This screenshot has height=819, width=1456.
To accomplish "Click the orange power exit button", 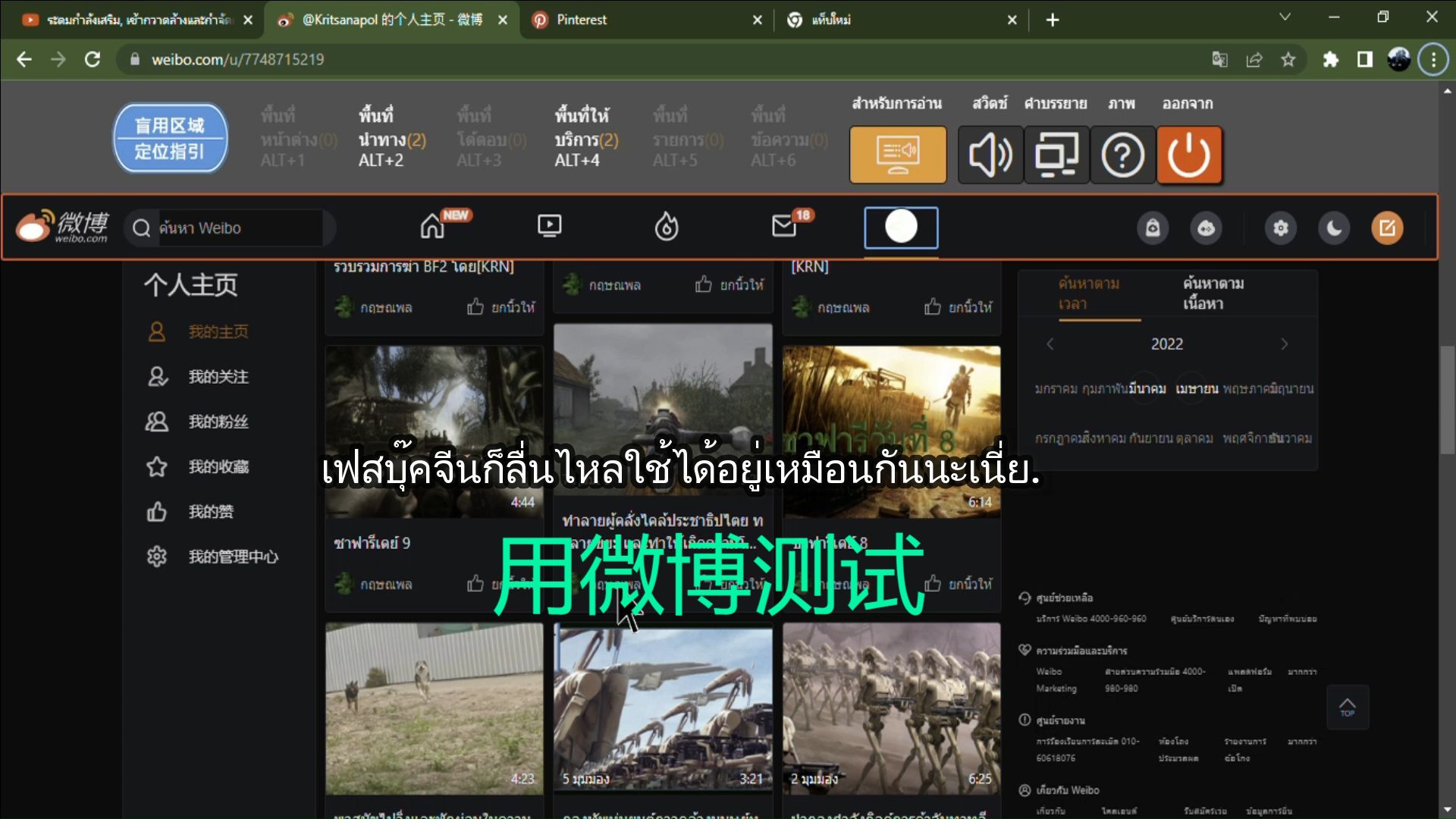I will [1189, 155].
